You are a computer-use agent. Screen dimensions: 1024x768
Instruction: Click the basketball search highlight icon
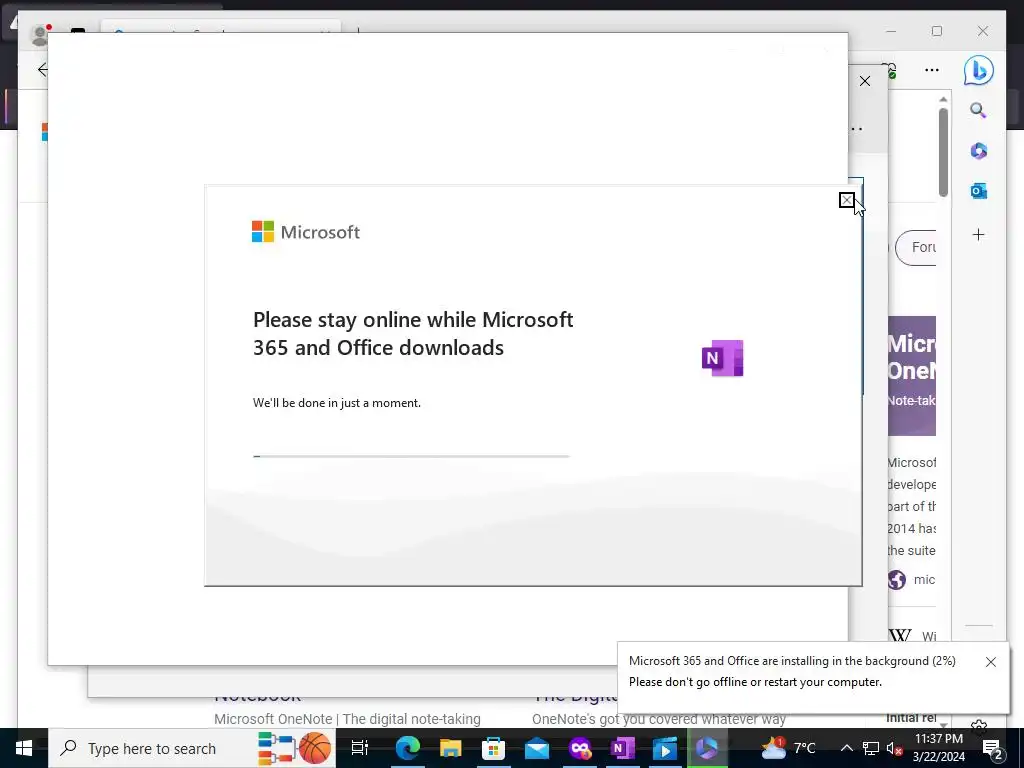click(x=315, y=748)
